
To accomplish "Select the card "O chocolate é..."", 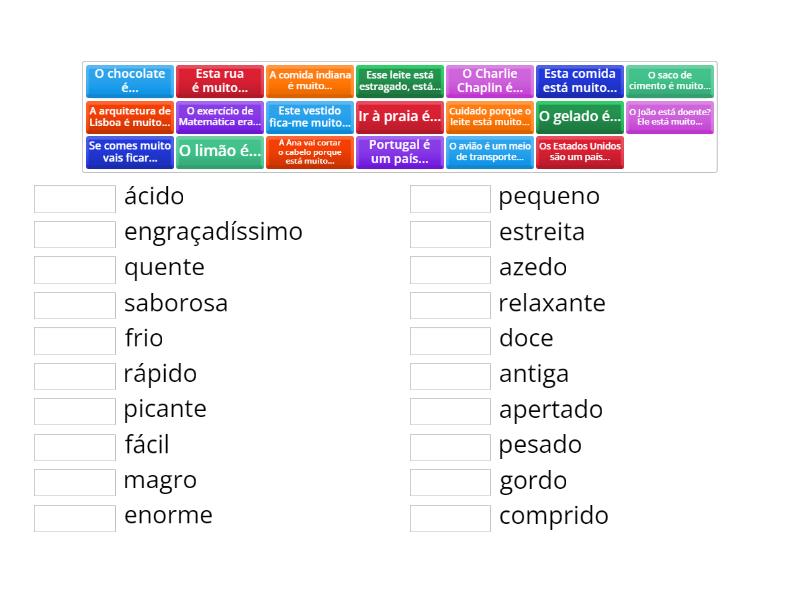I will pos(129,80).
